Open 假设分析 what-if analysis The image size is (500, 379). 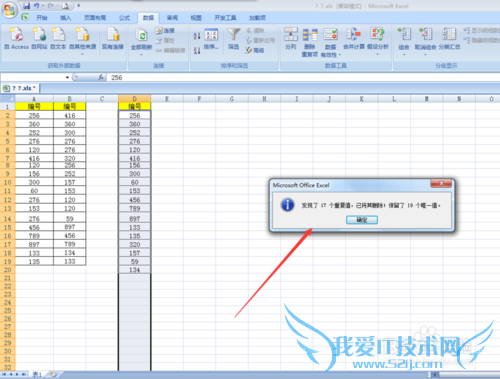(377, 39)
